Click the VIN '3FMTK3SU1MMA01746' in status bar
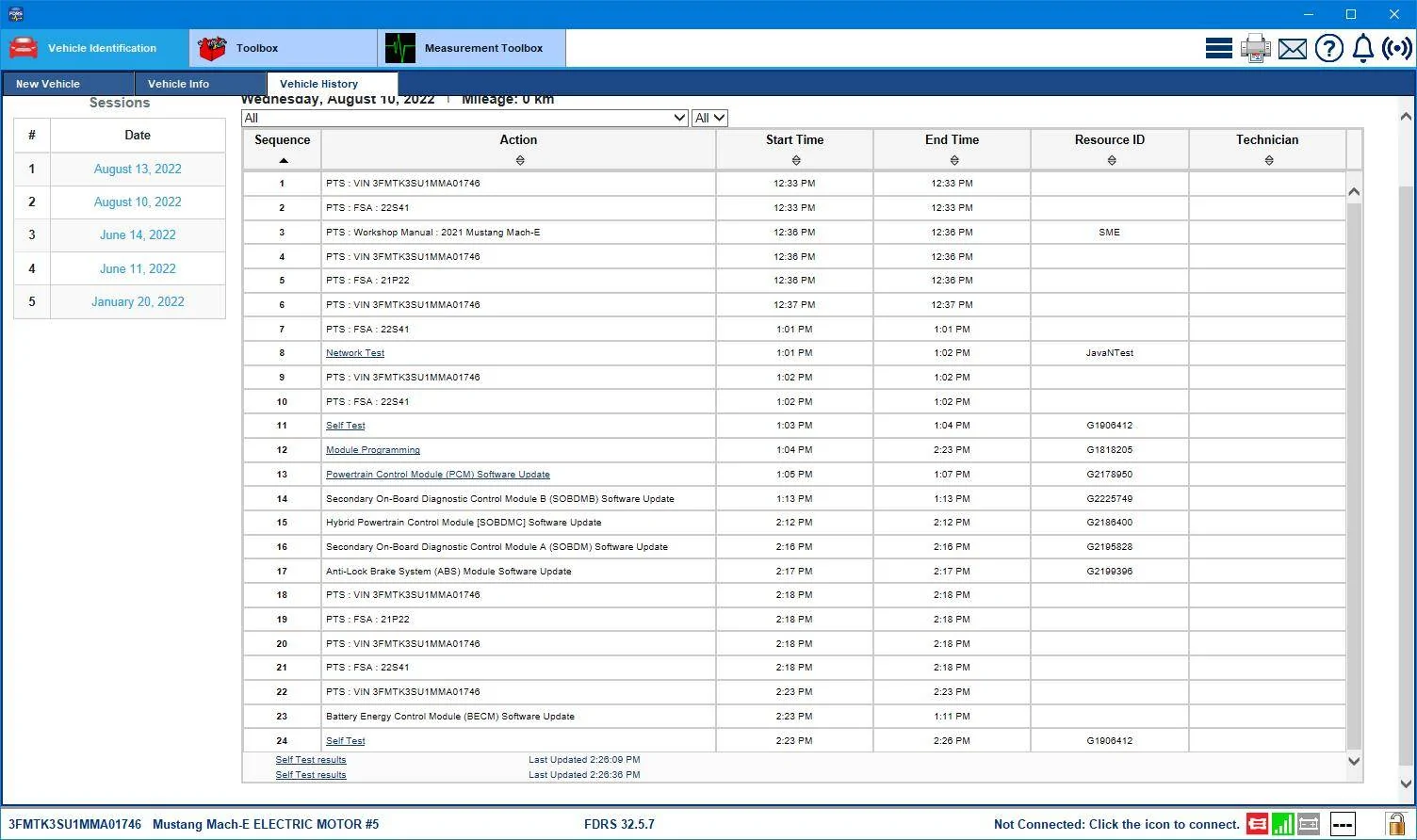The image size is (1417, 840). pos(74,824)
